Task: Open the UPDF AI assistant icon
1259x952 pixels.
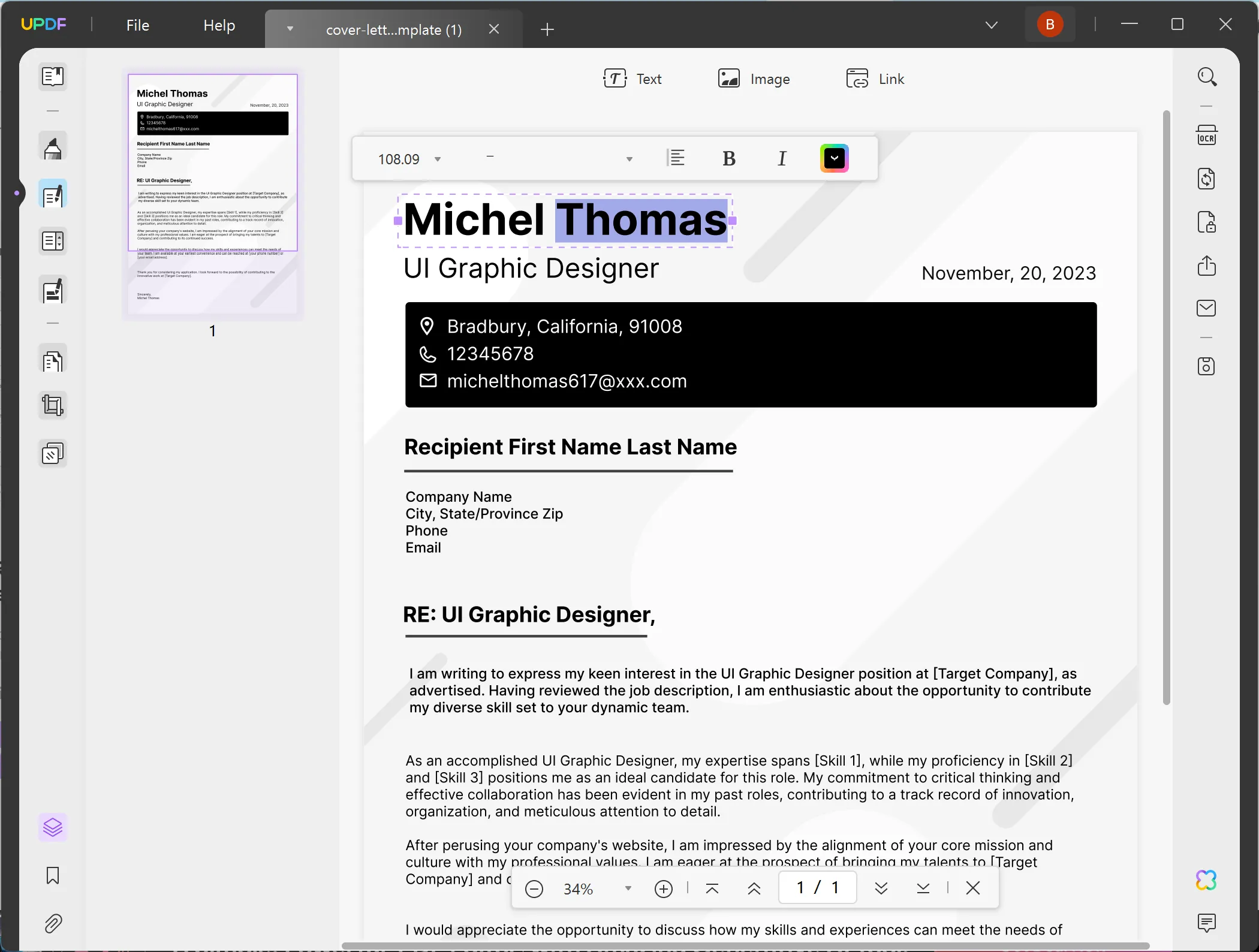Action: coord(1206,880)
